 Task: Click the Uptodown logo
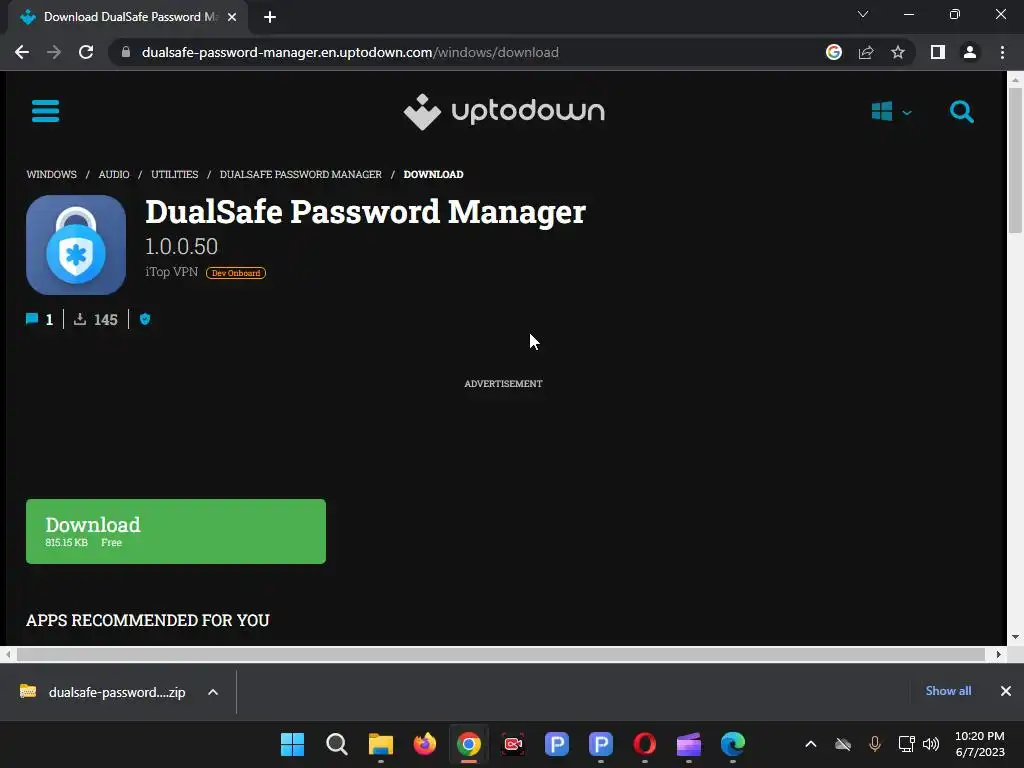tap(504, 112)
